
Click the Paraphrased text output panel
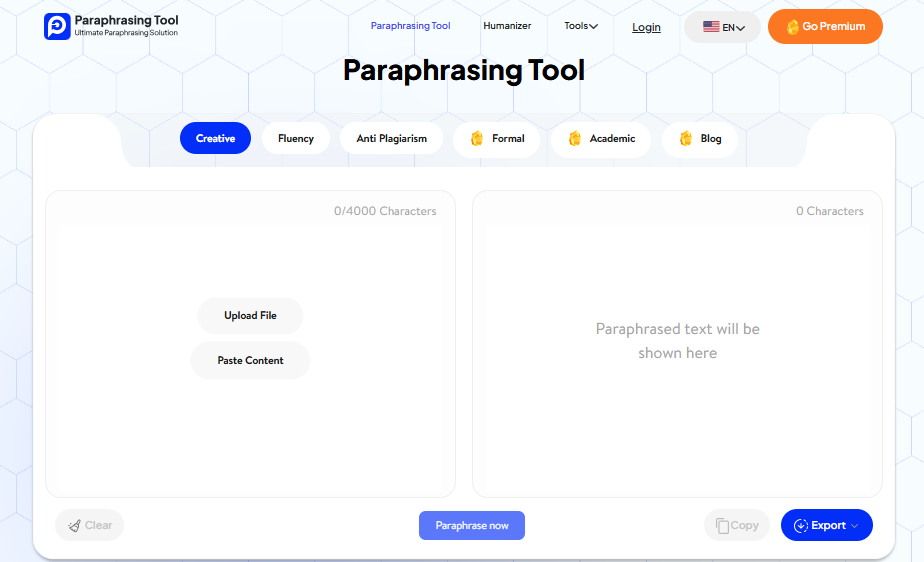(677, 344)
